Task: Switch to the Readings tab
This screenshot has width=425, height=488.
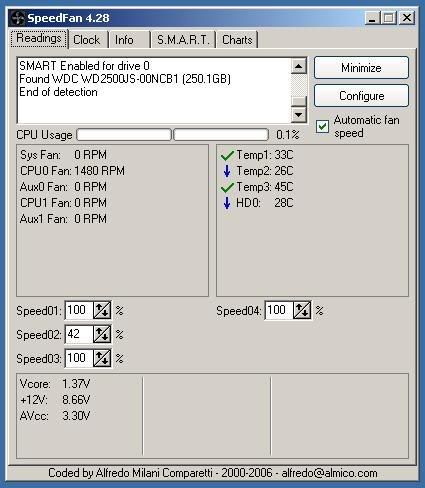Action: tap(39, 39)
